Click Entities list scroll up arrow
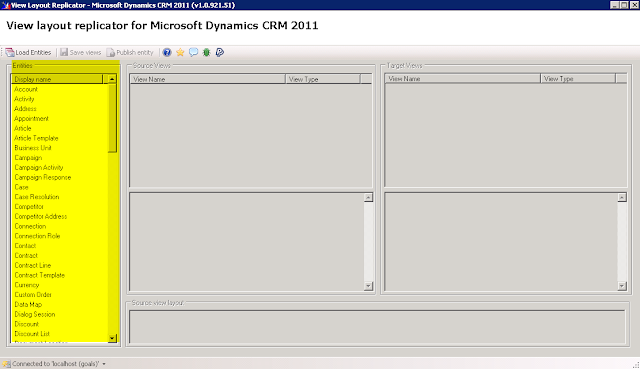 [x=112, y=79]
